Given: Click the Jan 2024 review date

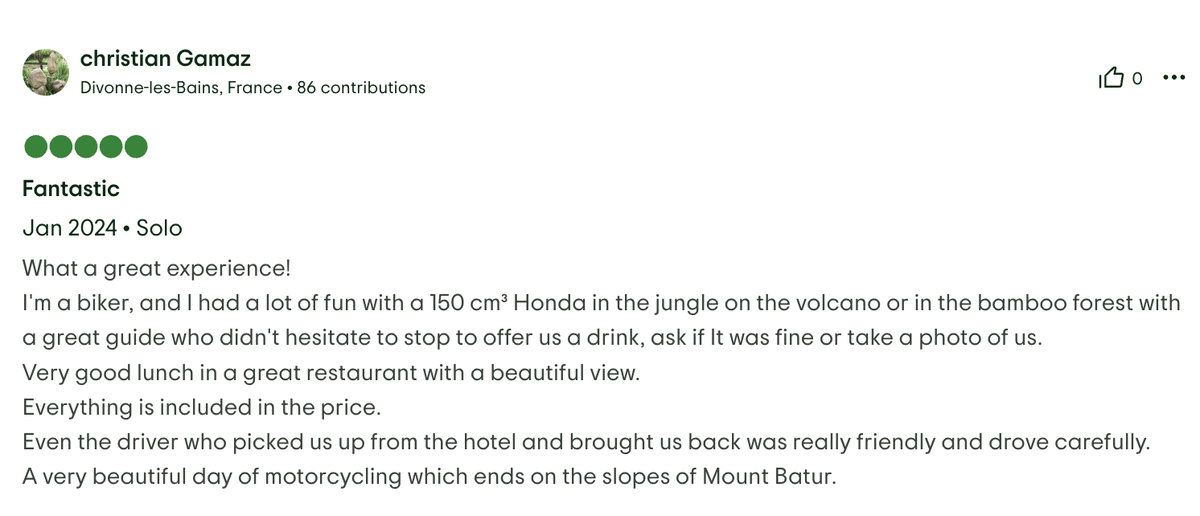Looking at the screenshot, I should coord(70,228).
